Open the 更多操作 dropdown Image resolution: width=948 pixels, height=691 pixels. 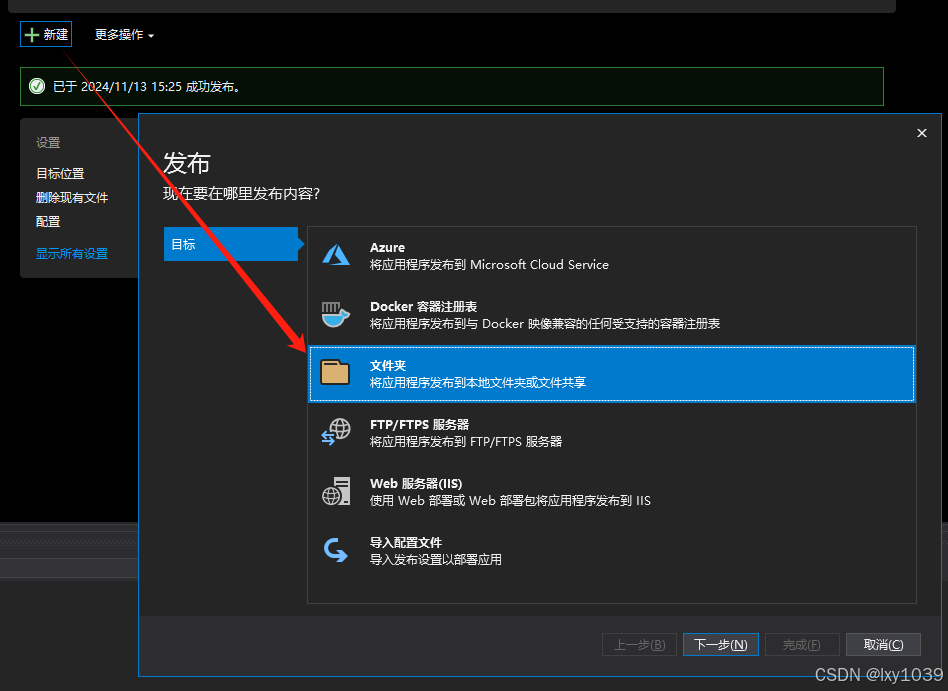tap(124, 35)
